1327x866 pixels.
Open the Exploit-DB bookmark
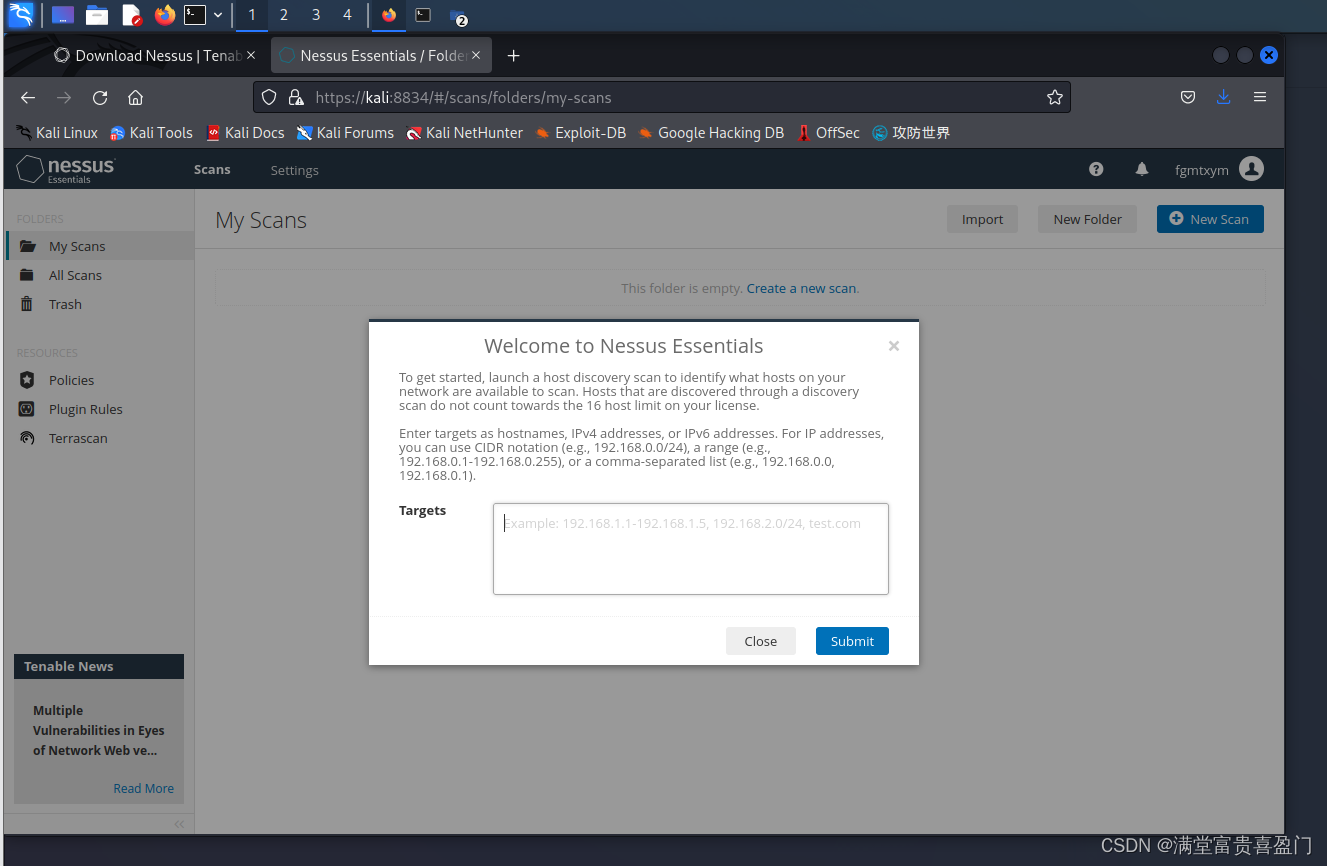(x=580, y=133)
